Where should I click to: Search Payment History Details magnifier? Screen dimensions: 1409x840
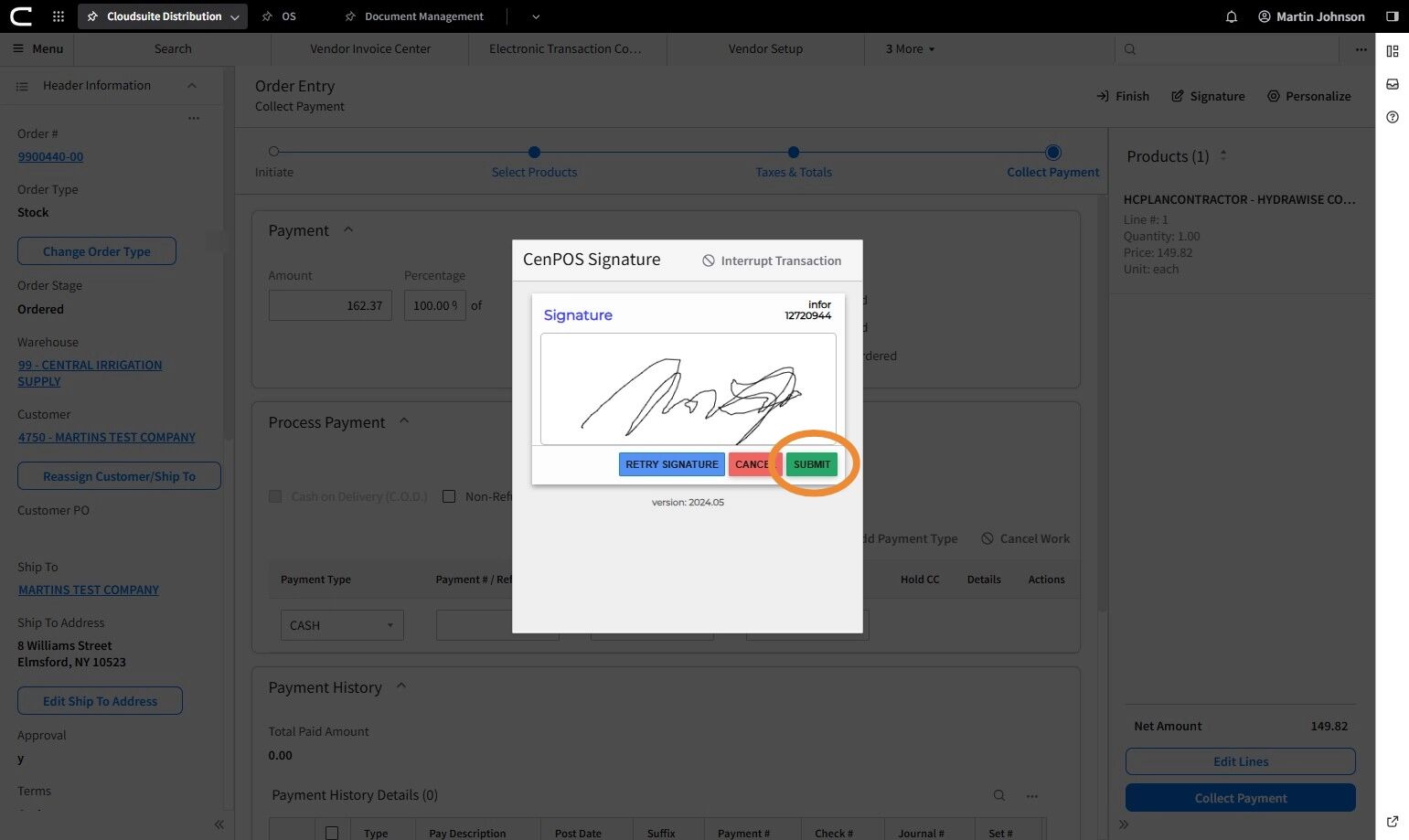pyautogui.click(x=998, y=795)
